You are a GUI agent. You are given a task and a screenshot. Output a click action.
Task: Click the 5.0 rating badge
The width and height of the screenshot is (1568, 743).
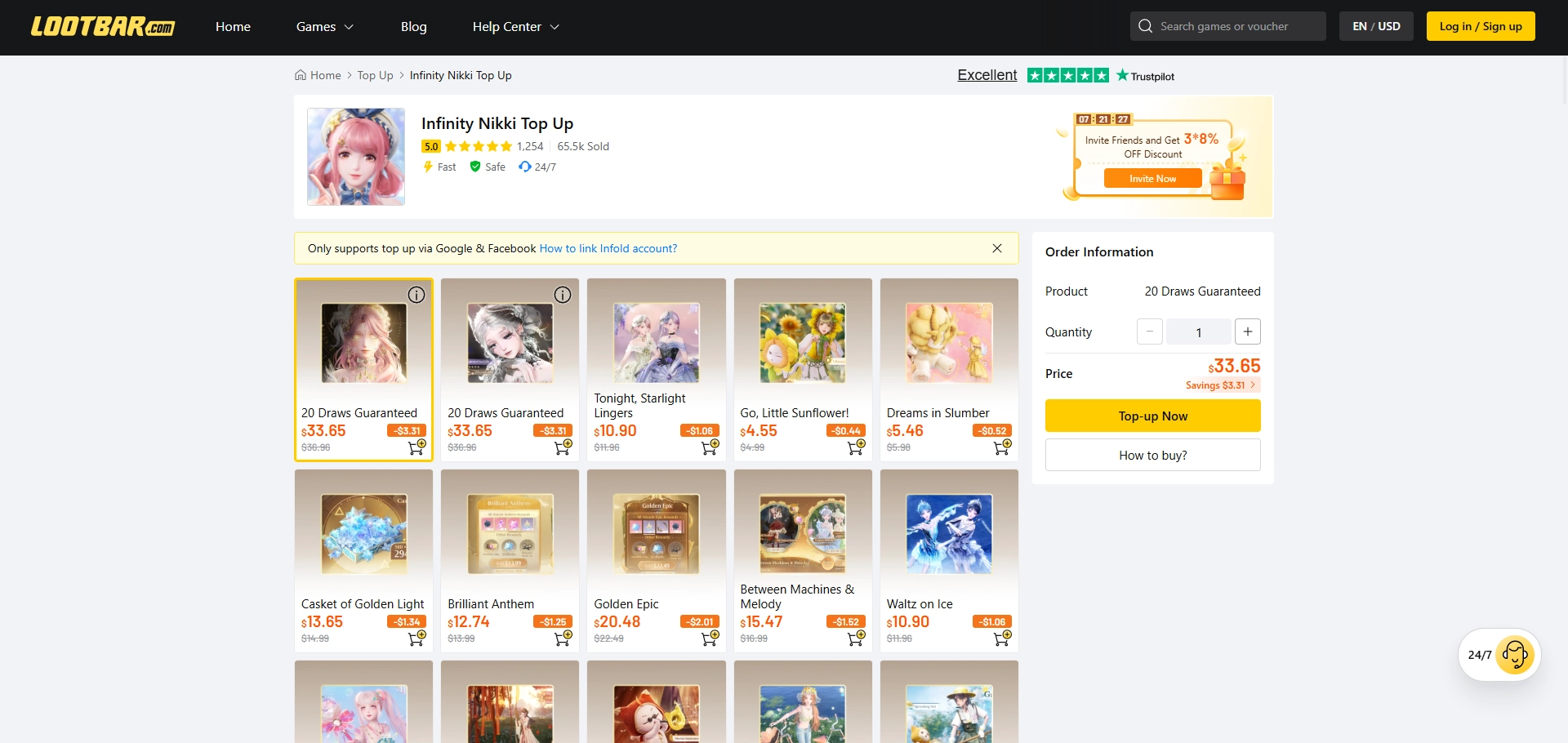tap(431, 146)
